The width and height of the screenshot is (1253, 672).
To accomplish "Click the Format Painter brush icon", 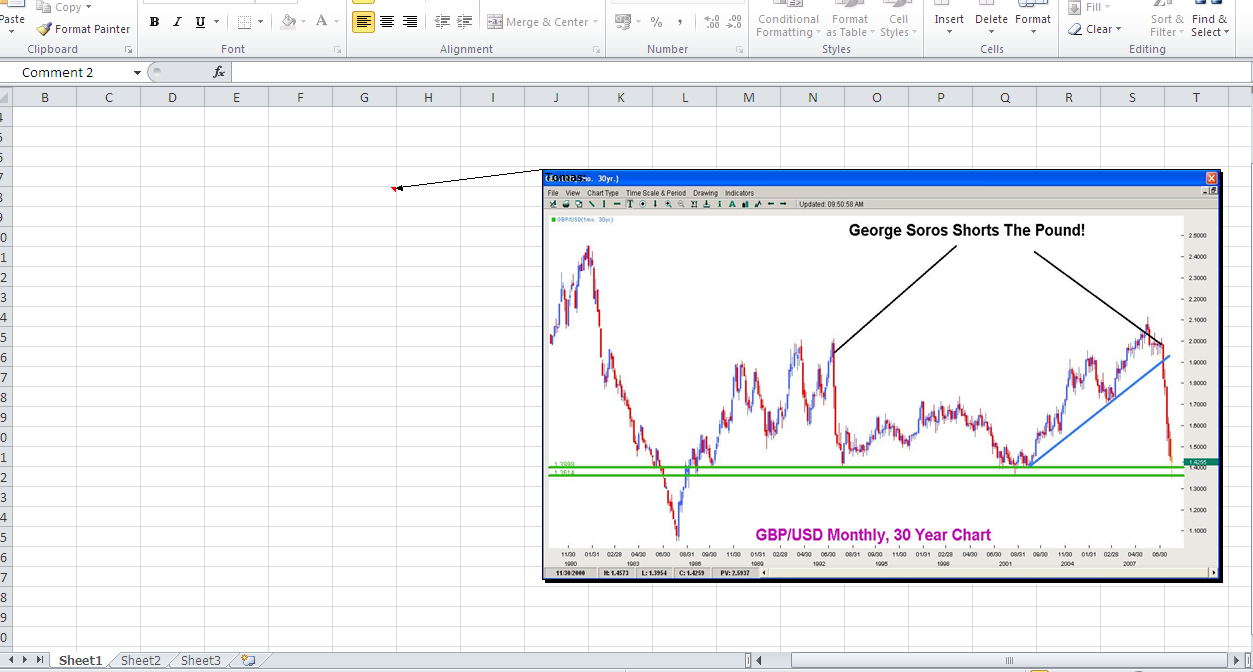I will coord(44,29).
